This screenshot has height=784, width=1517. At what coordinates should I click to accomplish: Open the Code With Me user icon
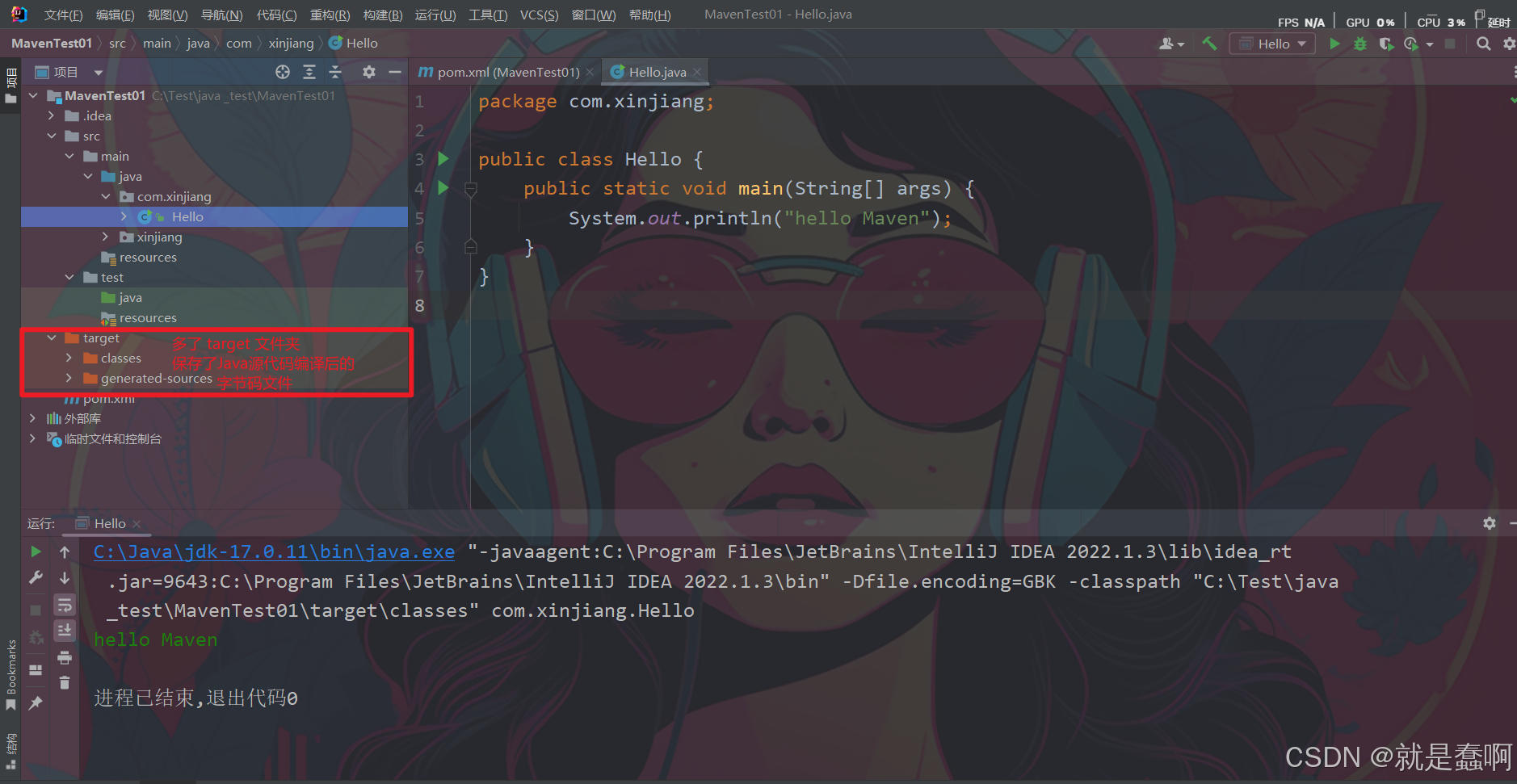(x=1171, y=44)
